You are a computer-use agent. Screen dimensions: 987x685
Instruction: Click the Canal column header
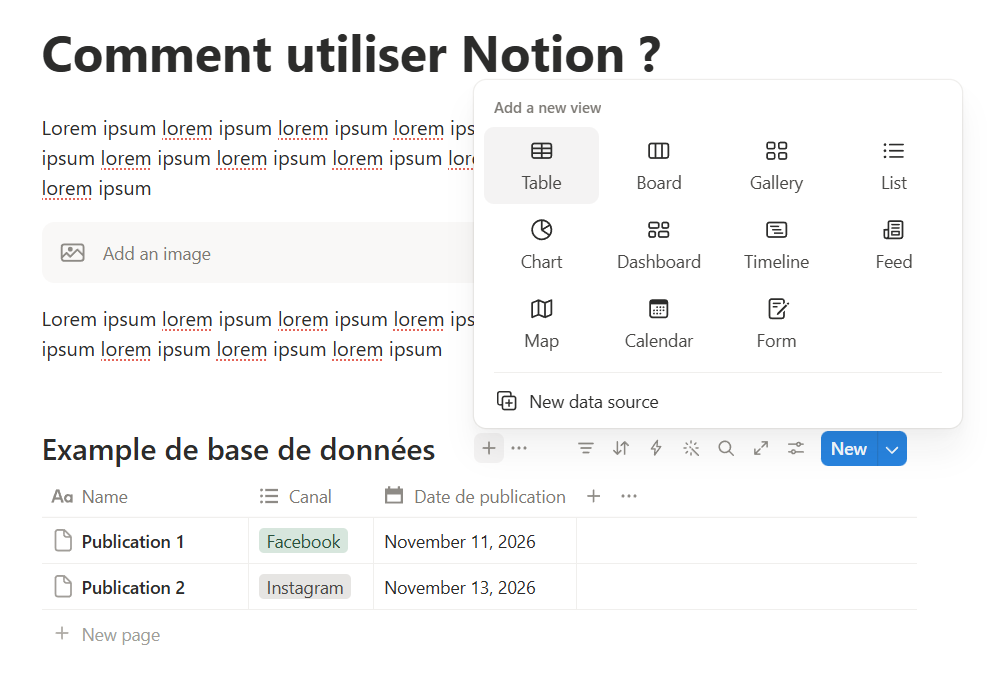311,497
